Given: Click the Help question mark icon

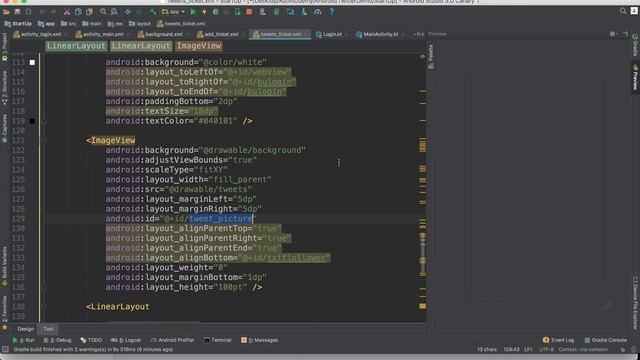Looking at the screenshot, I should click(x=331, y=12).
